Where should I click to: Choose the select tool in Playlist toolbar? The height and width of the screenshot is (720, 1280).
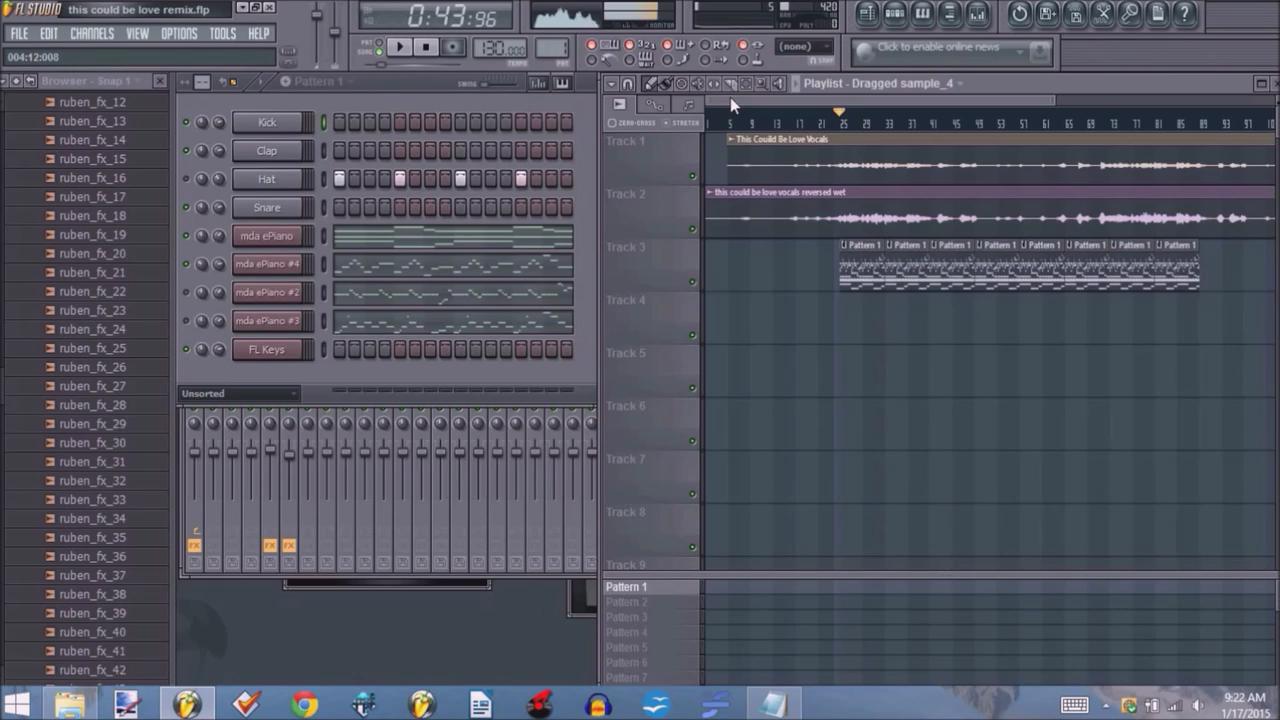coord(745,84)
